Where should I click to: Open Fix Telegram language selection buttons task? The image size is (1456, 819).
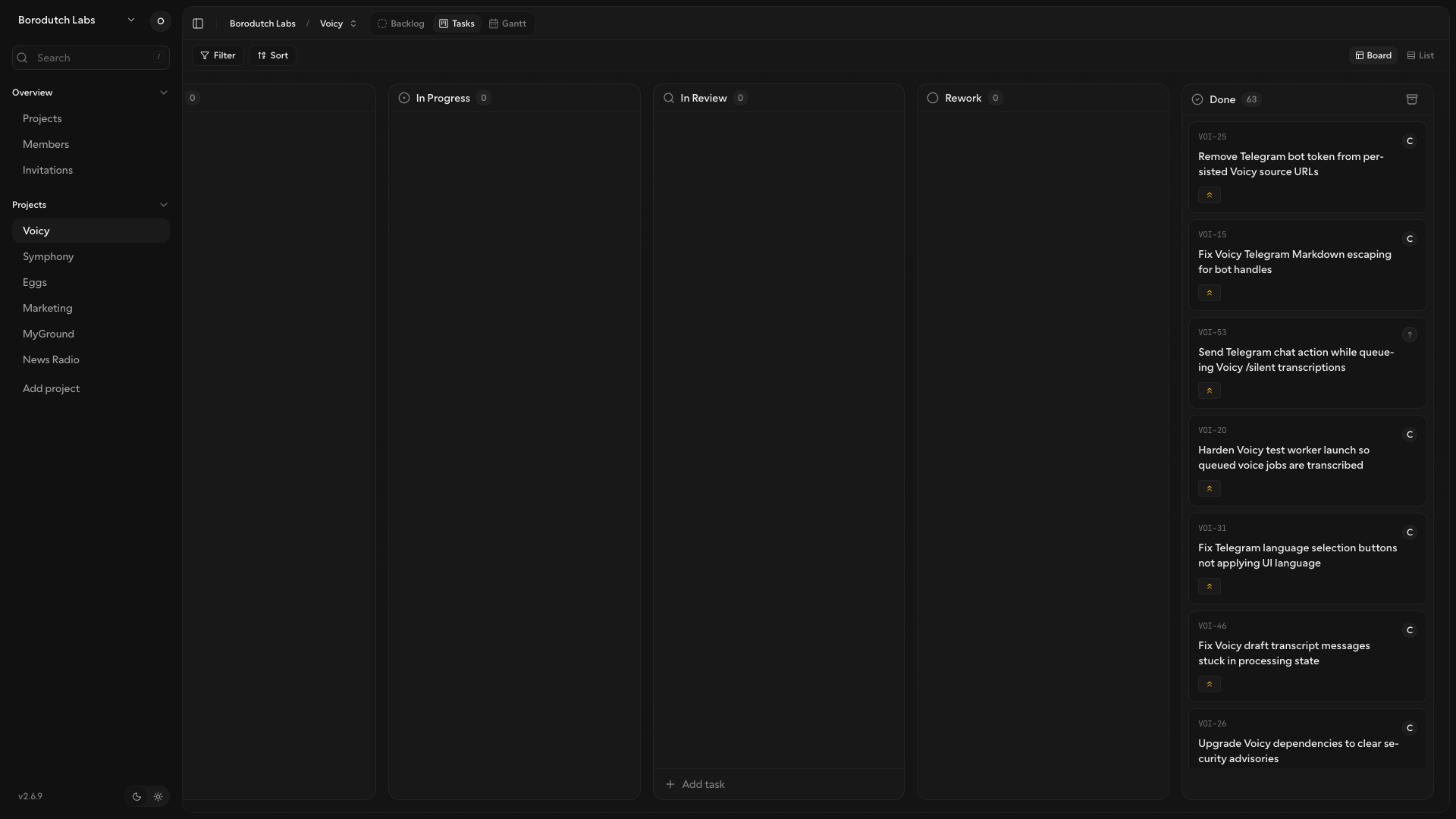(x=1307, y=558)
